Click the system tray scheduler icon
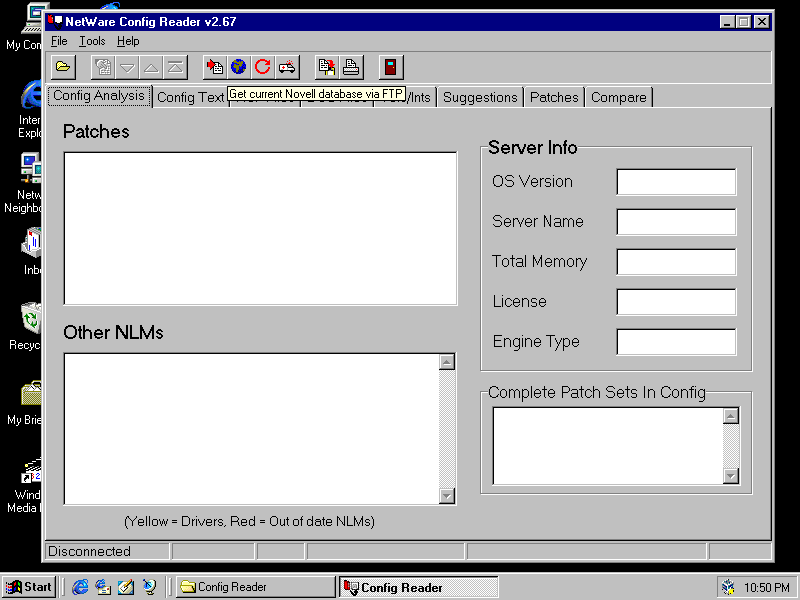The height and width of the screenshot is (600, 800). click(x=729, y=588)
